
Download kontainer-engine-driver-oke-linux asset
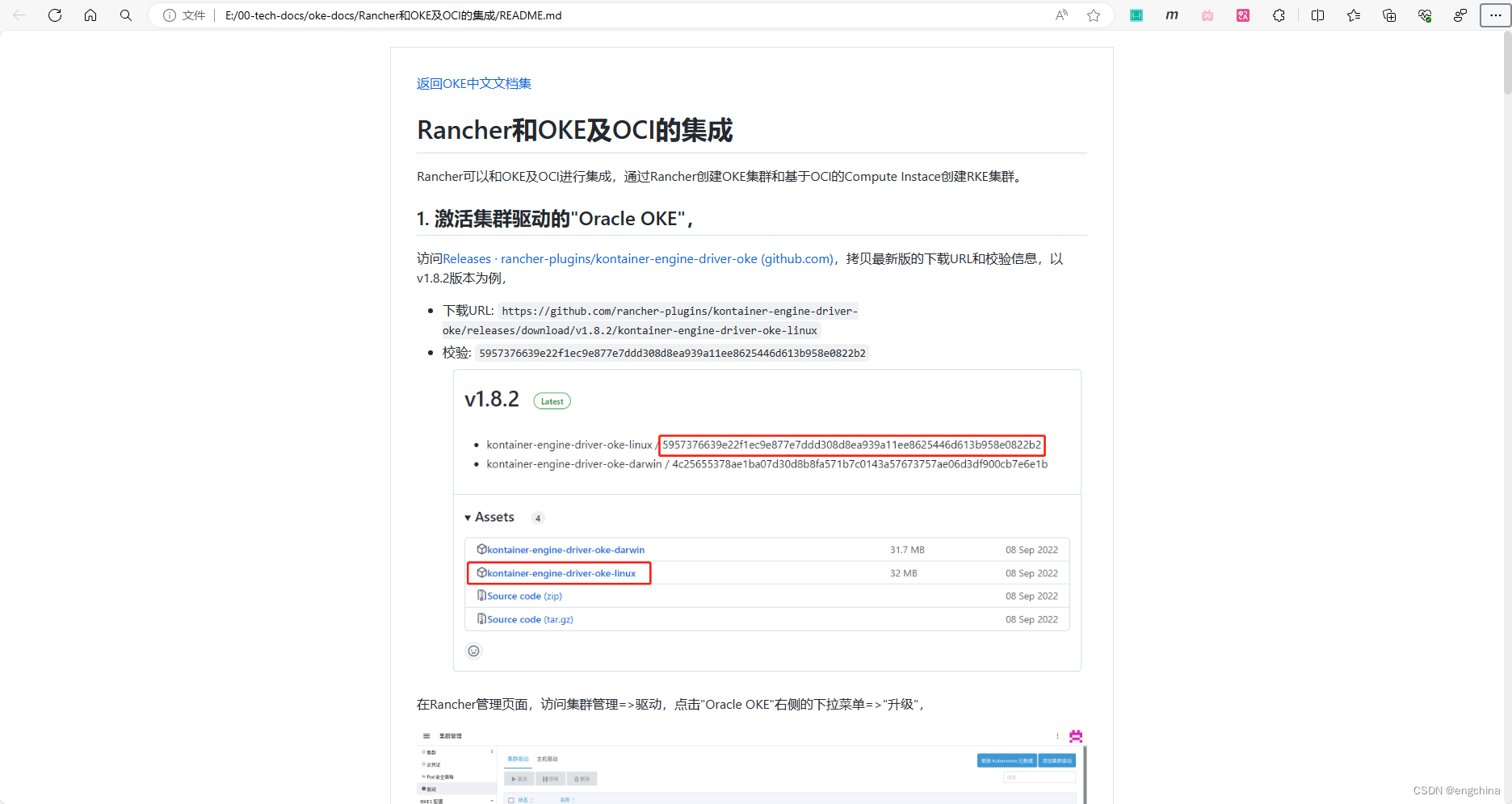coord(561,573)
